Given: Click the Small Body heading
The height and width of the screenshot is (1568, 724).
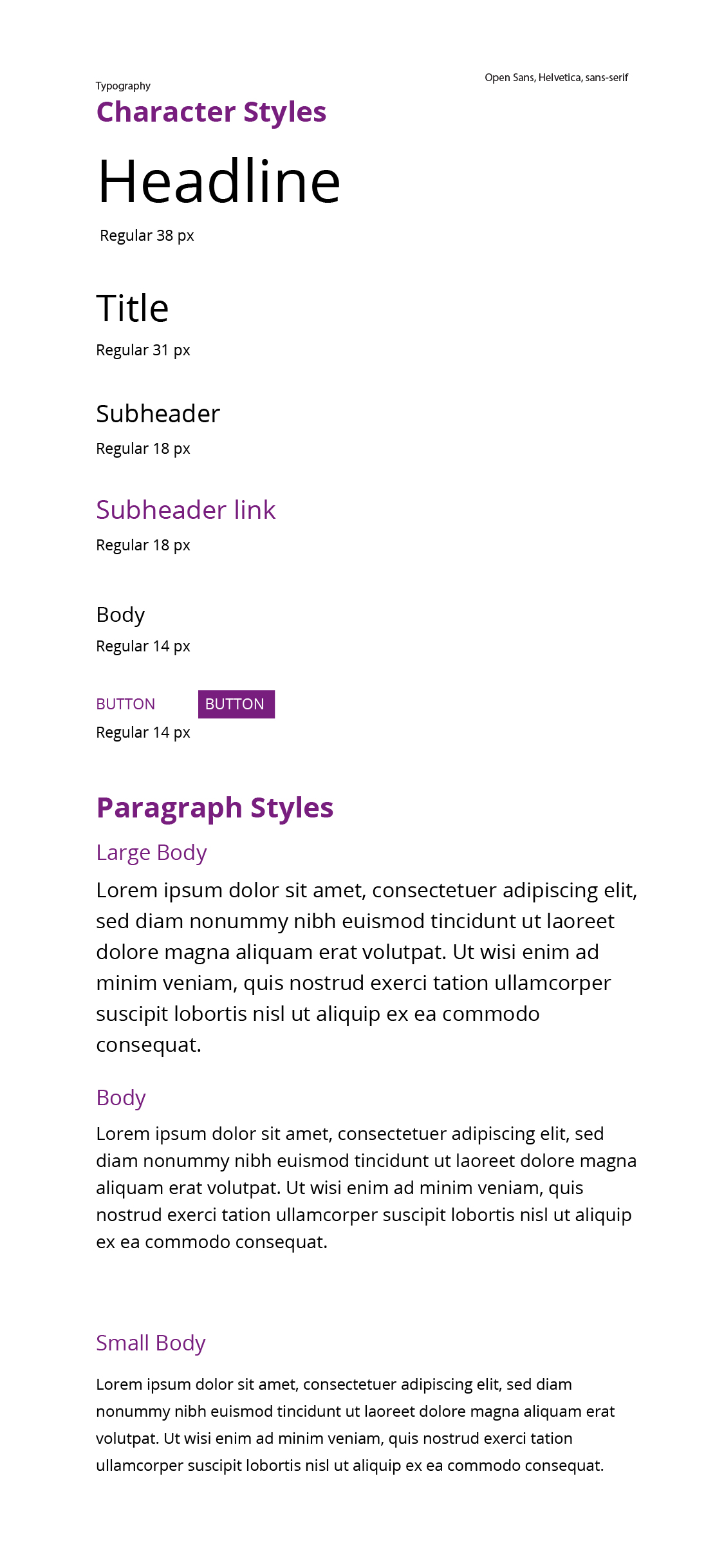Looking at the screenshot, I should [x=151, y=1343].
